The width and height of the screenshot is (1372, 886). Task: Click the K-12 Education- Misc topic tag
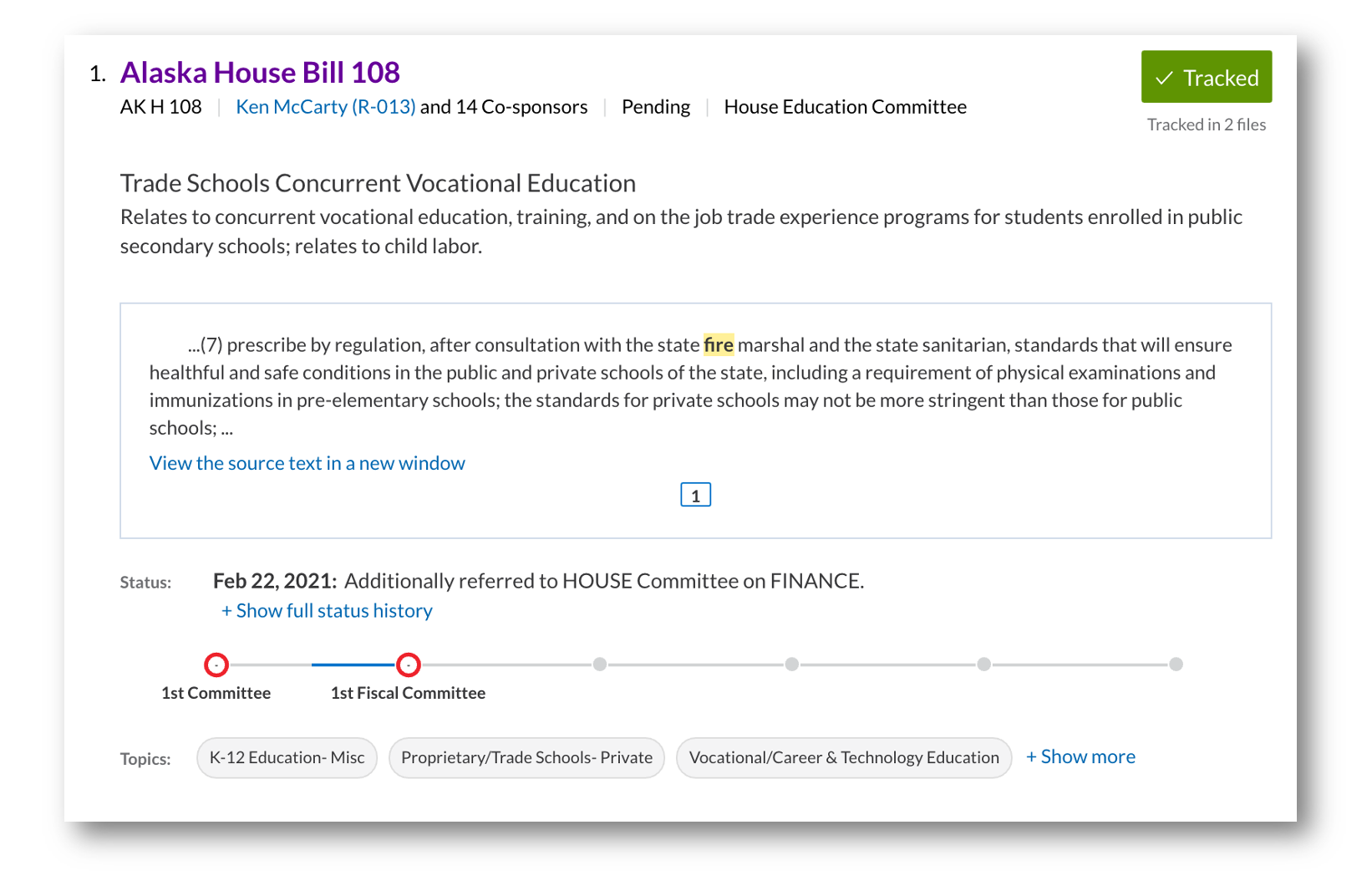click(x=287, y=757)
